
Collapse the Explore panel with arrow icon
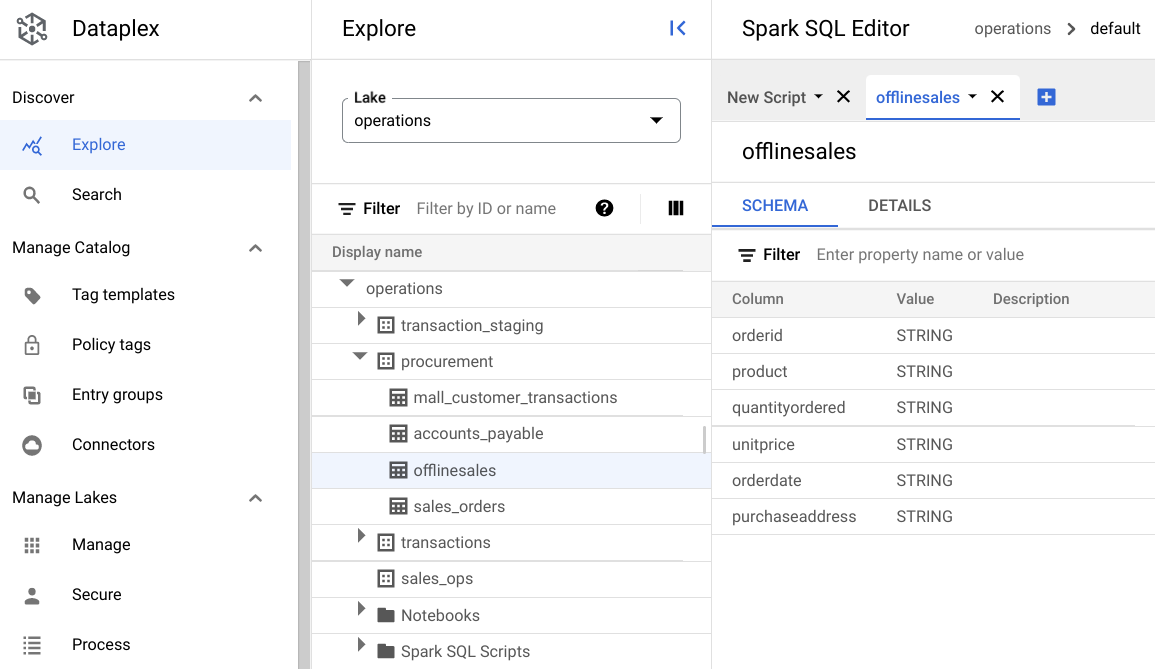(x=678, y=29)
